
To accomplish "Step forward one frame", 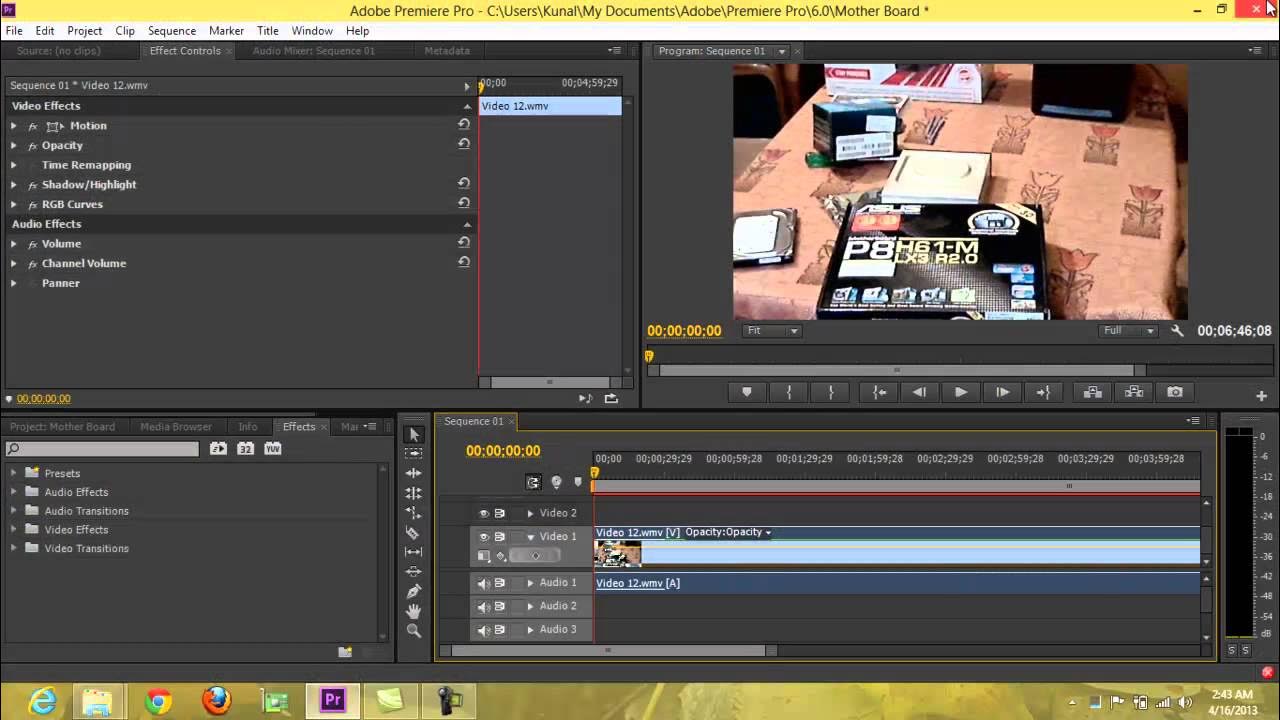I will pyautogui.click(x=1002, y=392).
